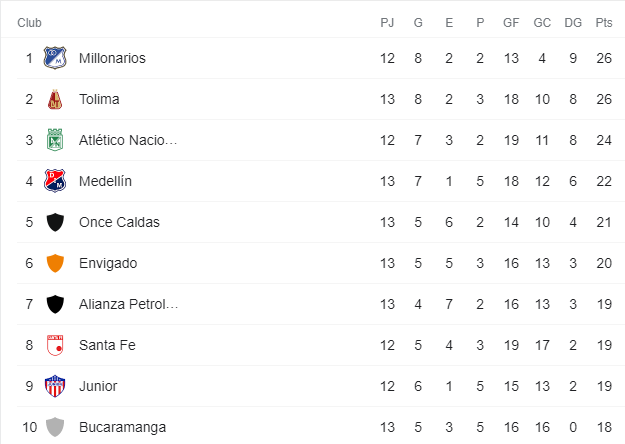Select the Junior team name
This screenshot has width=625, height=444.
(x=98, y=386)
